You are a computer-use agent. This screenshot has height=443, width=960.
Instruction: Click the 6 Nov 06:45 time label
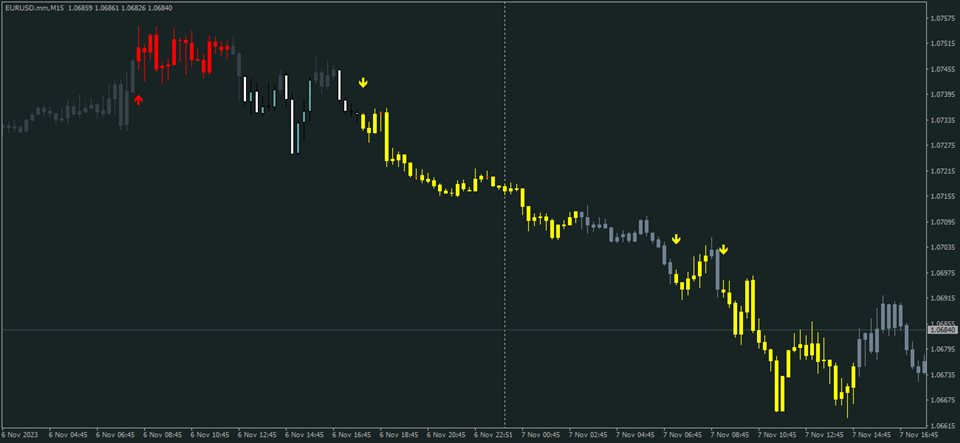click(115, 435)
